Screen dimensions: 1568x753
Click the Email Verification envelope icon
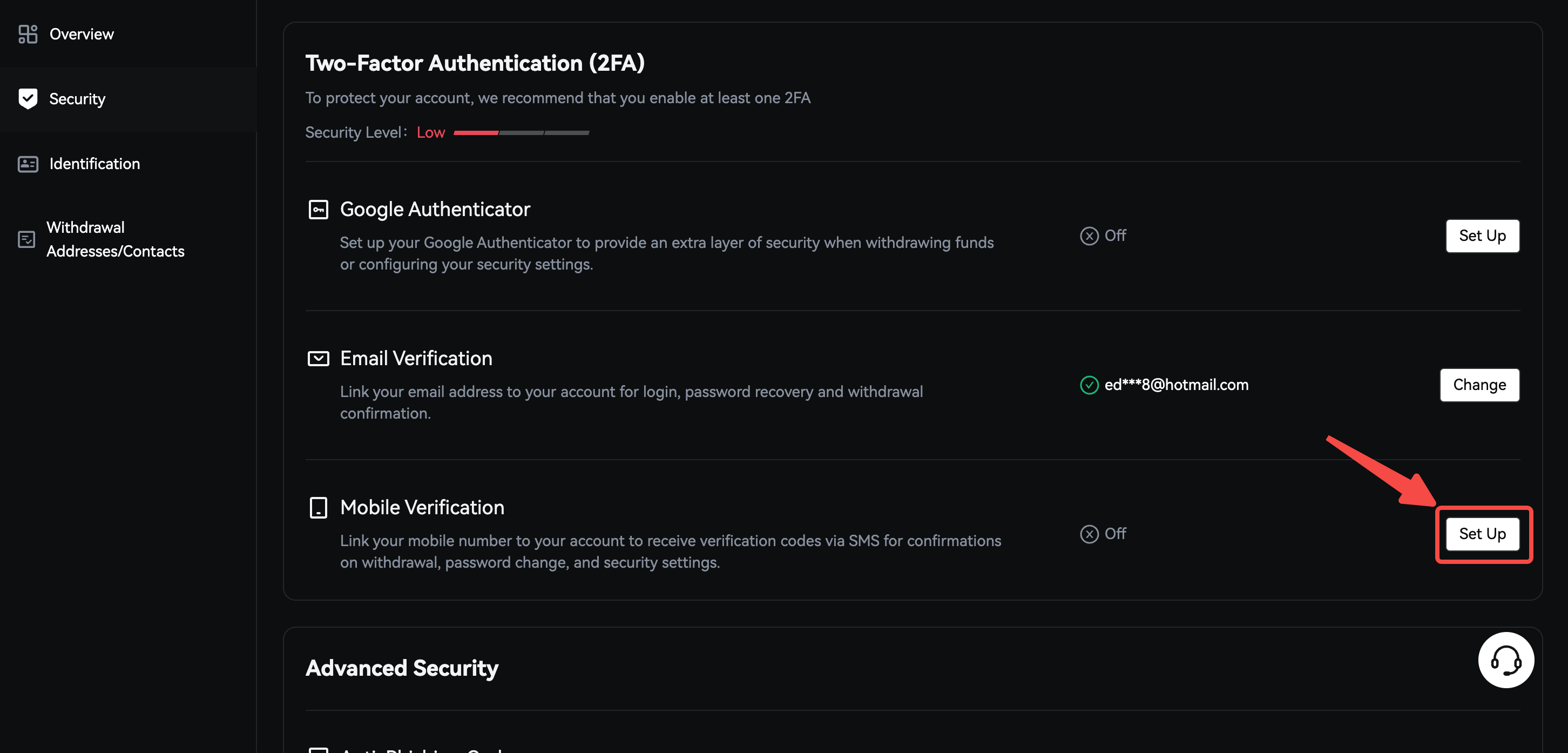tap(317, 359)
